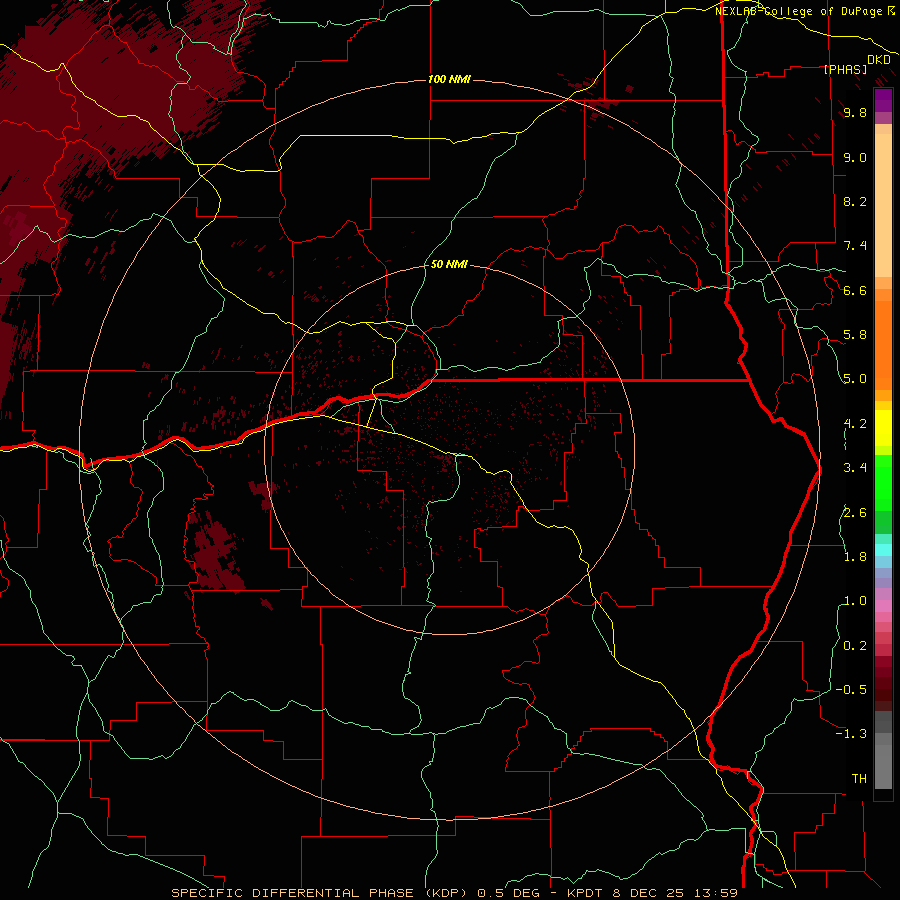Click the -1.3 scale value

click(851, 734)
